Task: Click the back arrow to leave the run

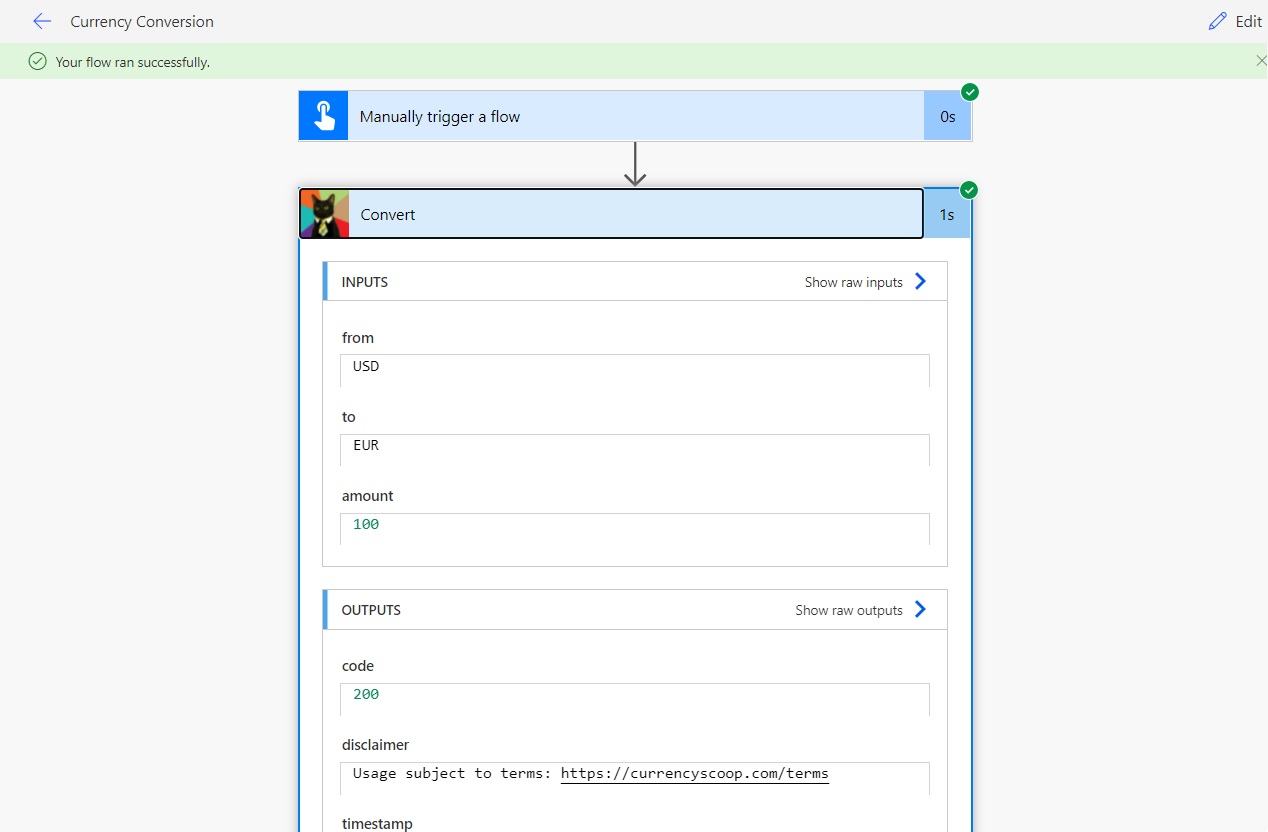Action: point(41,21)
